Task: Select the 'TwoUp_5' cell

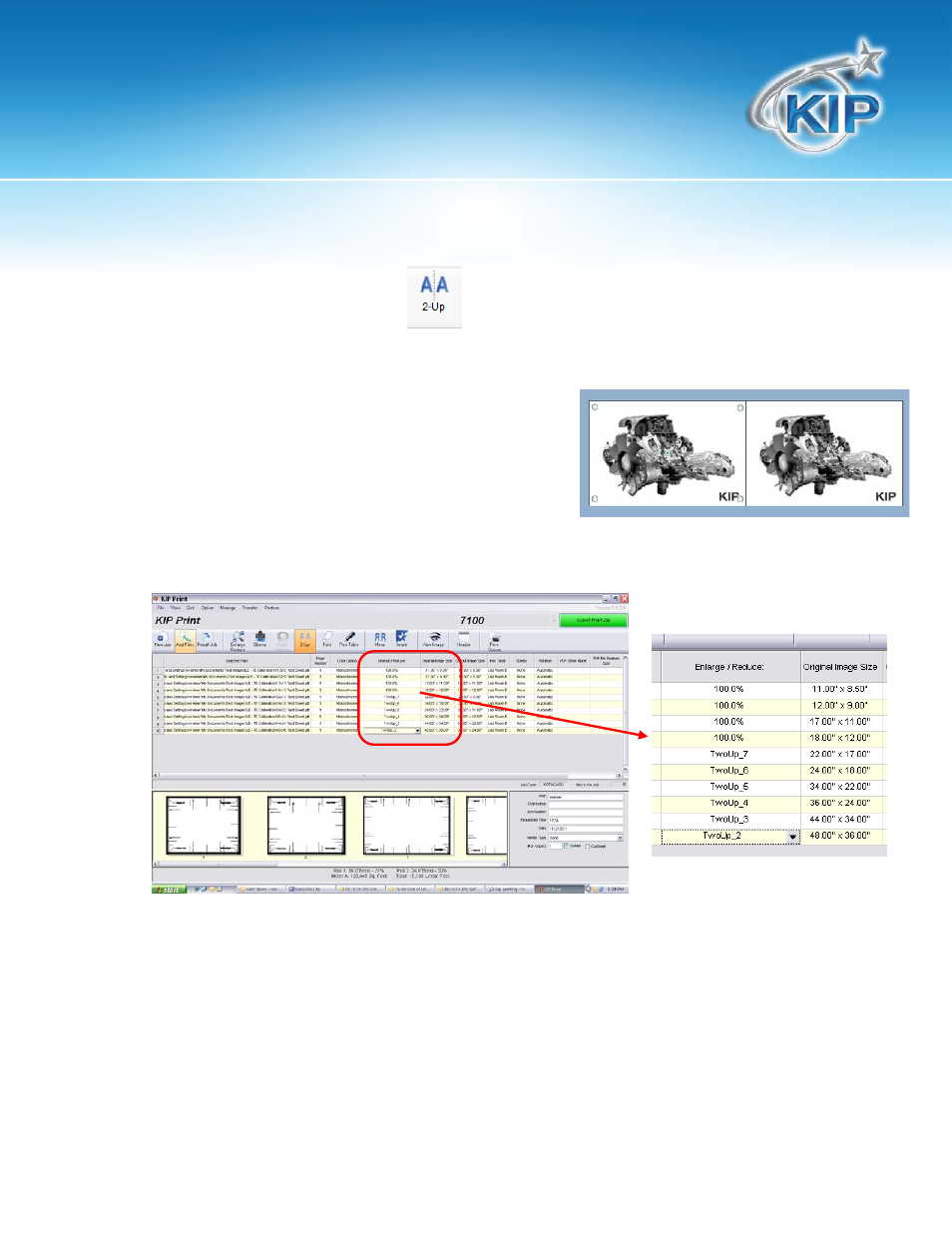Action: pyautogui.click(x=729, y=787)
